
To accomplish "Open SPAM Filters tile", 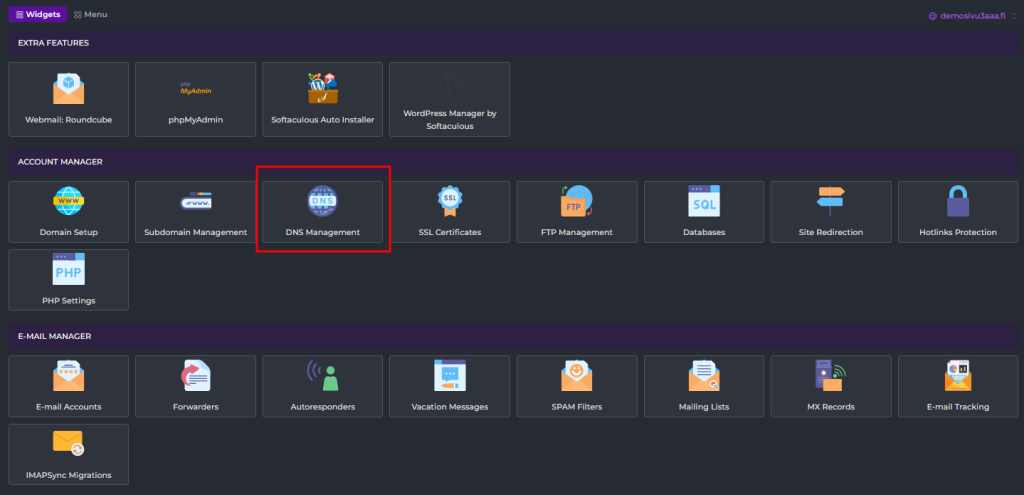I will (x=576, y=386).
